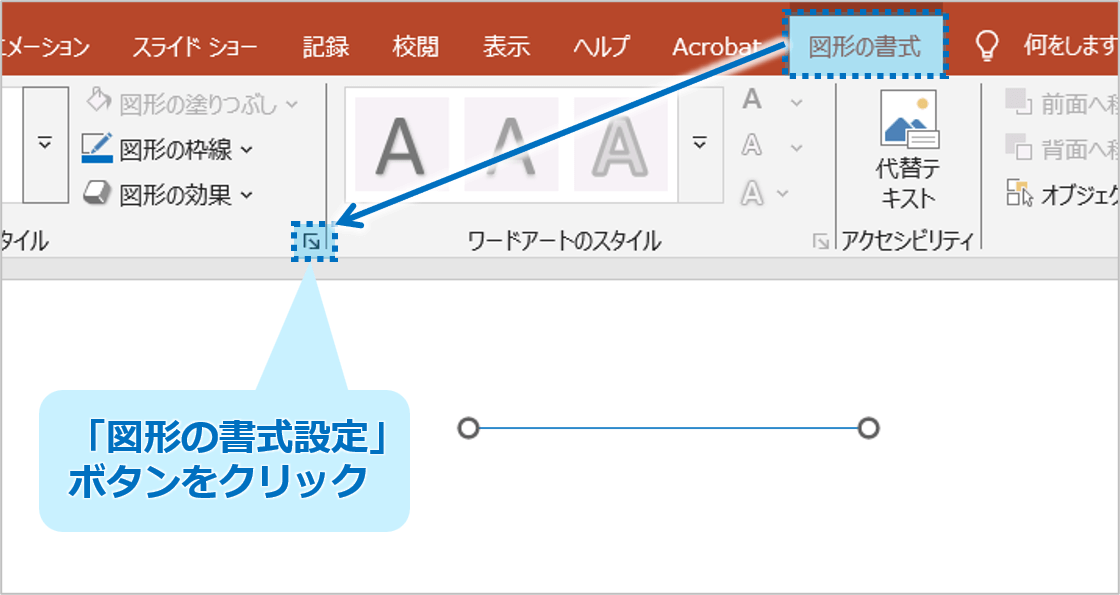Open the ワードアートのスタイル dialog launcher
This screenshot has height=595, width=1120.
(820, 241)
